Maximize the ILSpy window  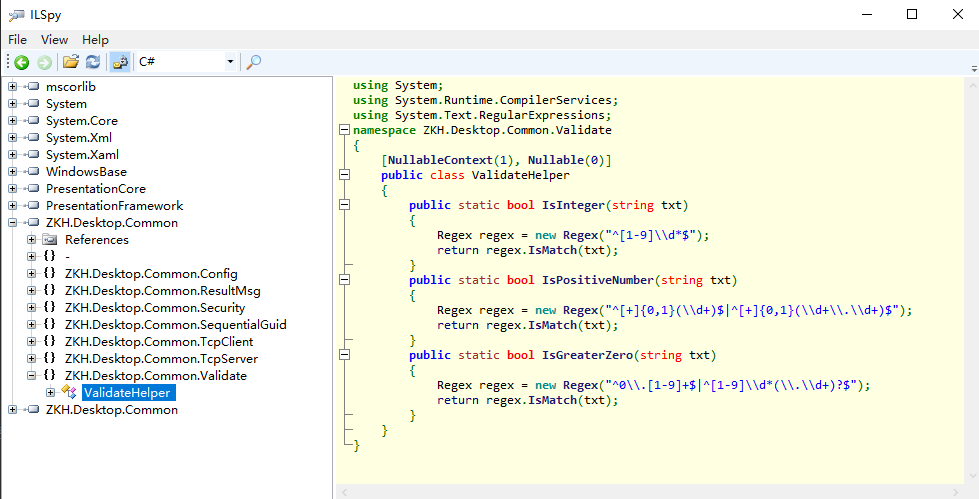(x=912, y=14)
